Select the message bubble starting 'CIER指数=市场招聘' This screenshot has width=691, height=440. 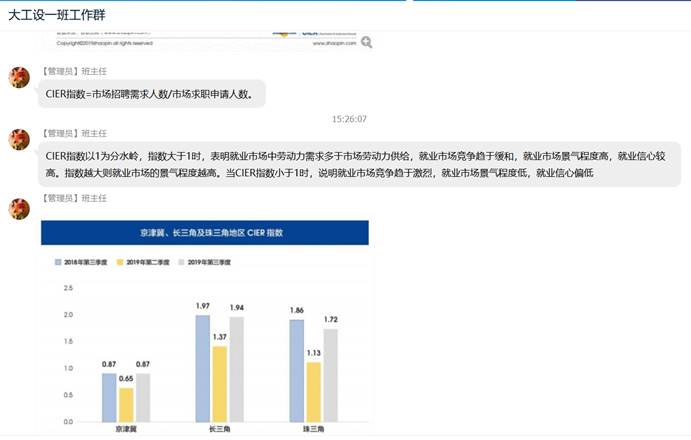pos(153,94)
